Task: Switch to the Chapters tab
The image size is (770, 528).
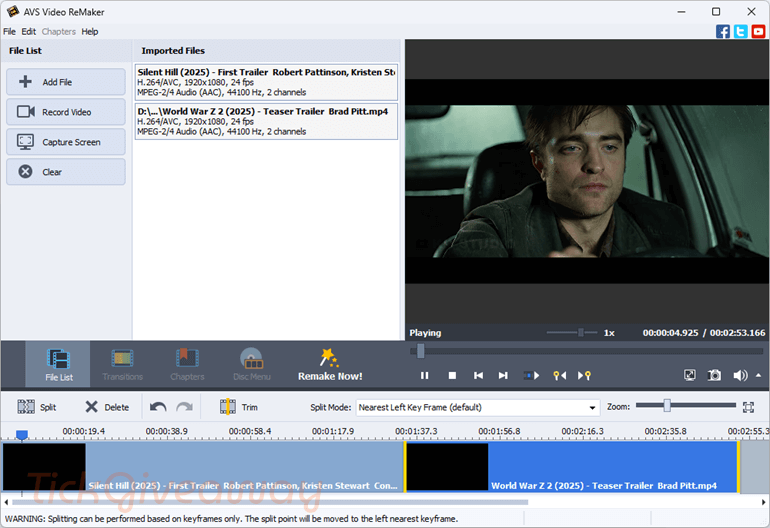Action: (x=187, y=364)
